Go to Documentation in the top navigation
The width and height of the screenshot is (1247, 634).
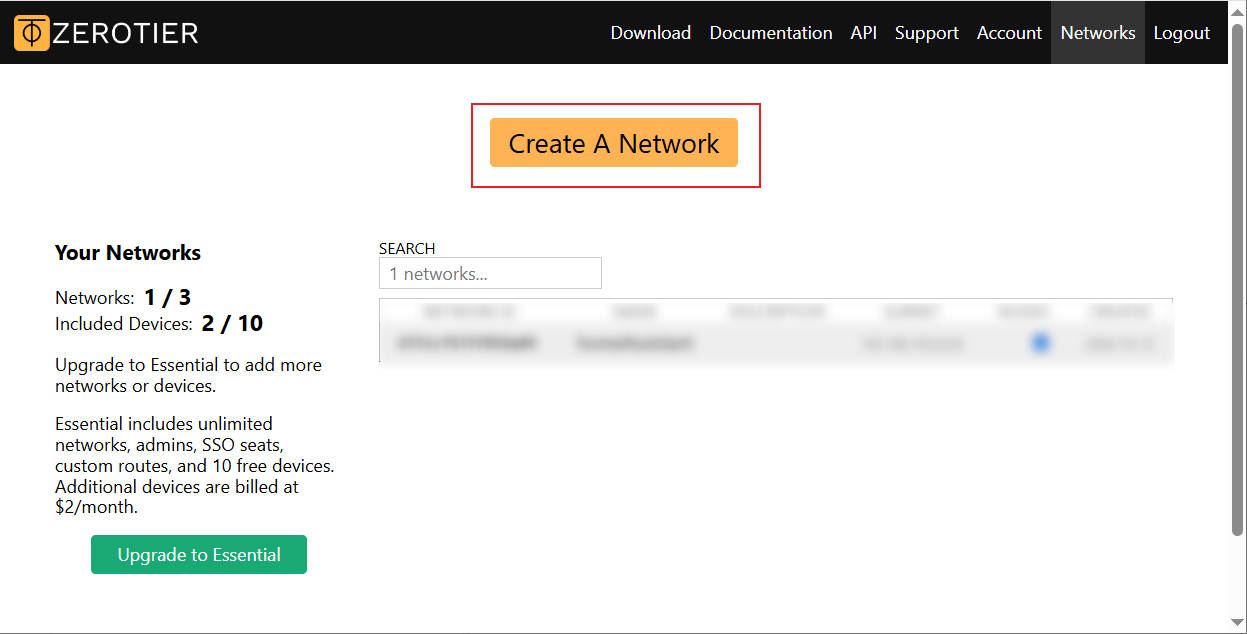[771, 33]
